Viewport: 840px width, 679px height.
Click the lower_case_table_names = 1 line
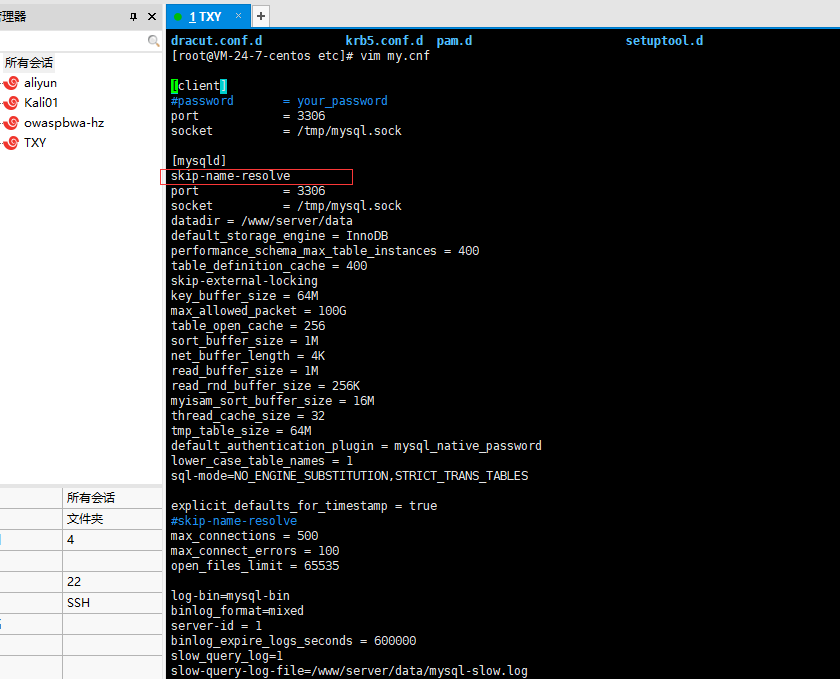point(262,461)
